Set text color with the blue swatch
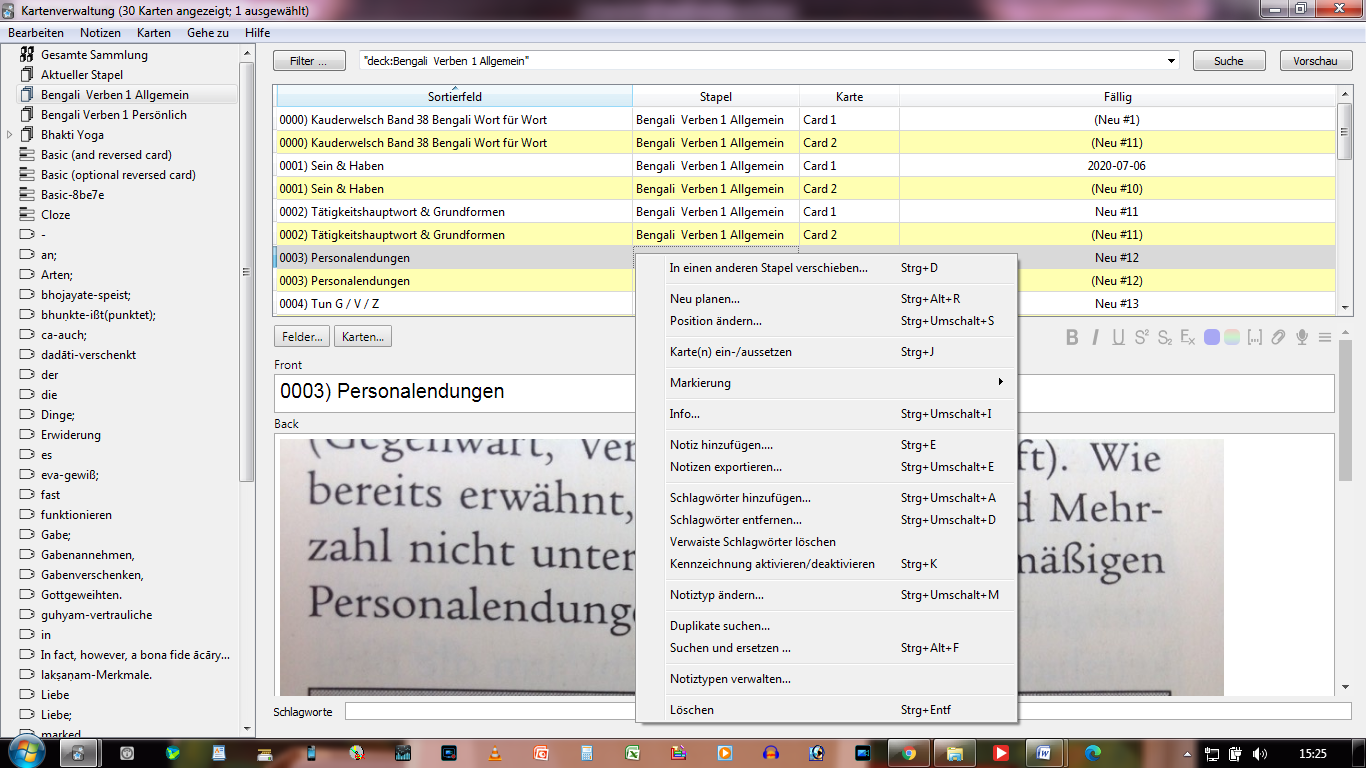The height and width of the screenshot is (768, 1366). (1212, 337)
